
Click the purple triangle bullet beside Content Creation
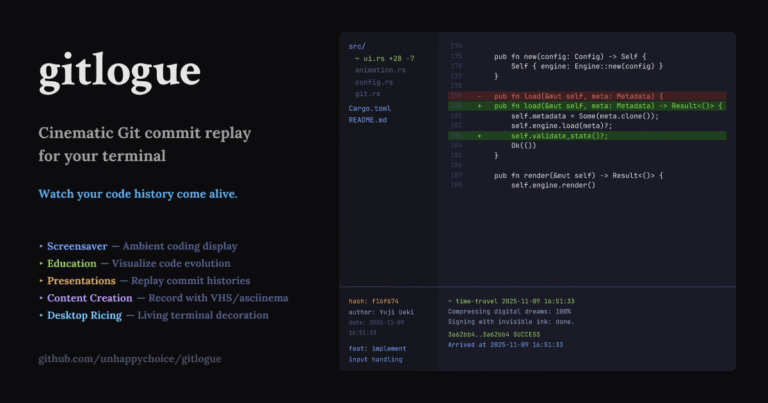click(x=41, y=298)
